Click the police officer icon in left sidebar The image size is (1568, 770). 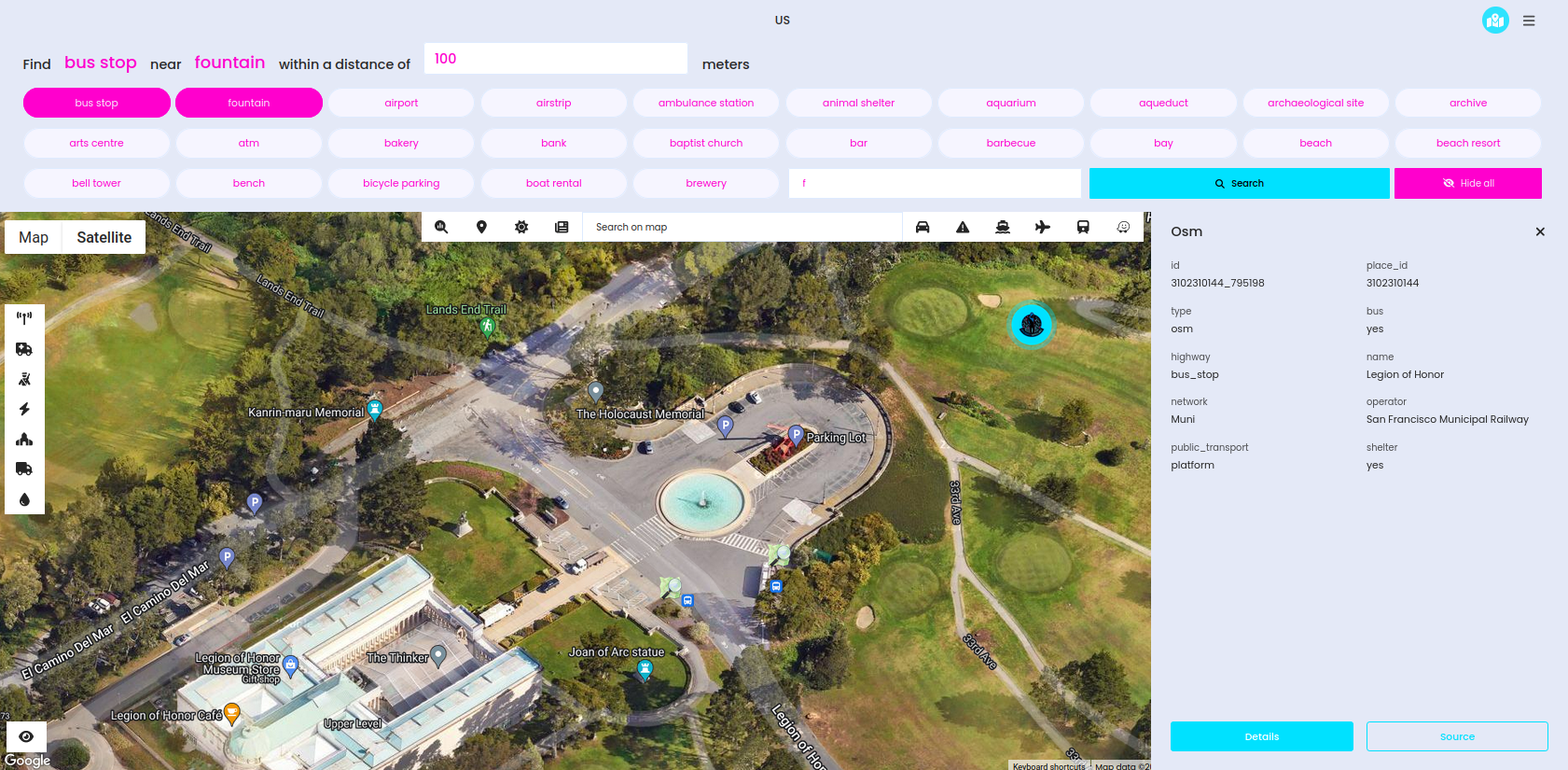[24, 379]
